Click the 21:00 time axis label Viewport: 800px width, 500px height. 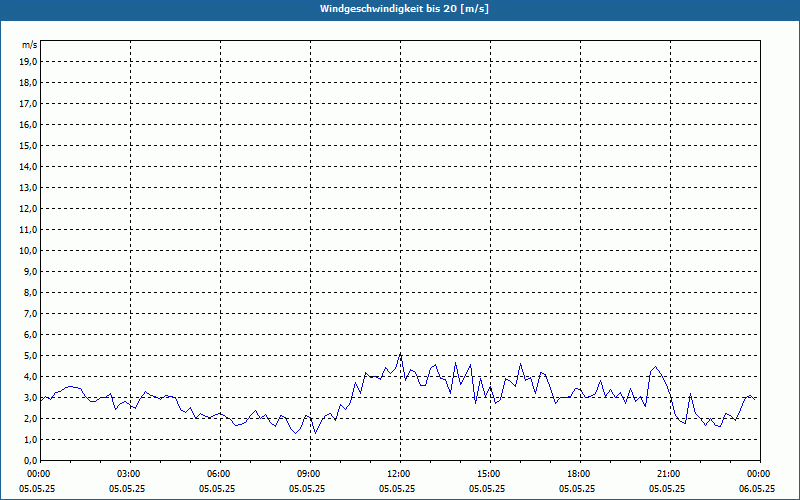pyautogui.click(x=670, y=474)
